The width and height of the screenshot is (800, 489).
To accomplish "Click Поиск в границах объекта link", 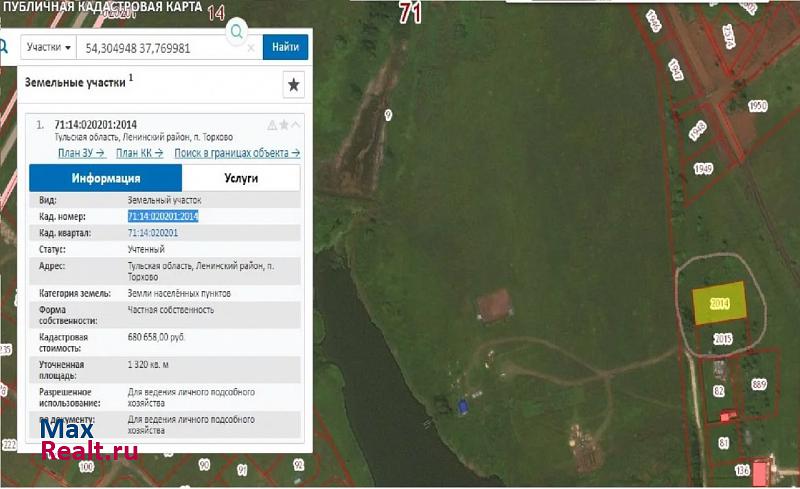I will (237, 153).
